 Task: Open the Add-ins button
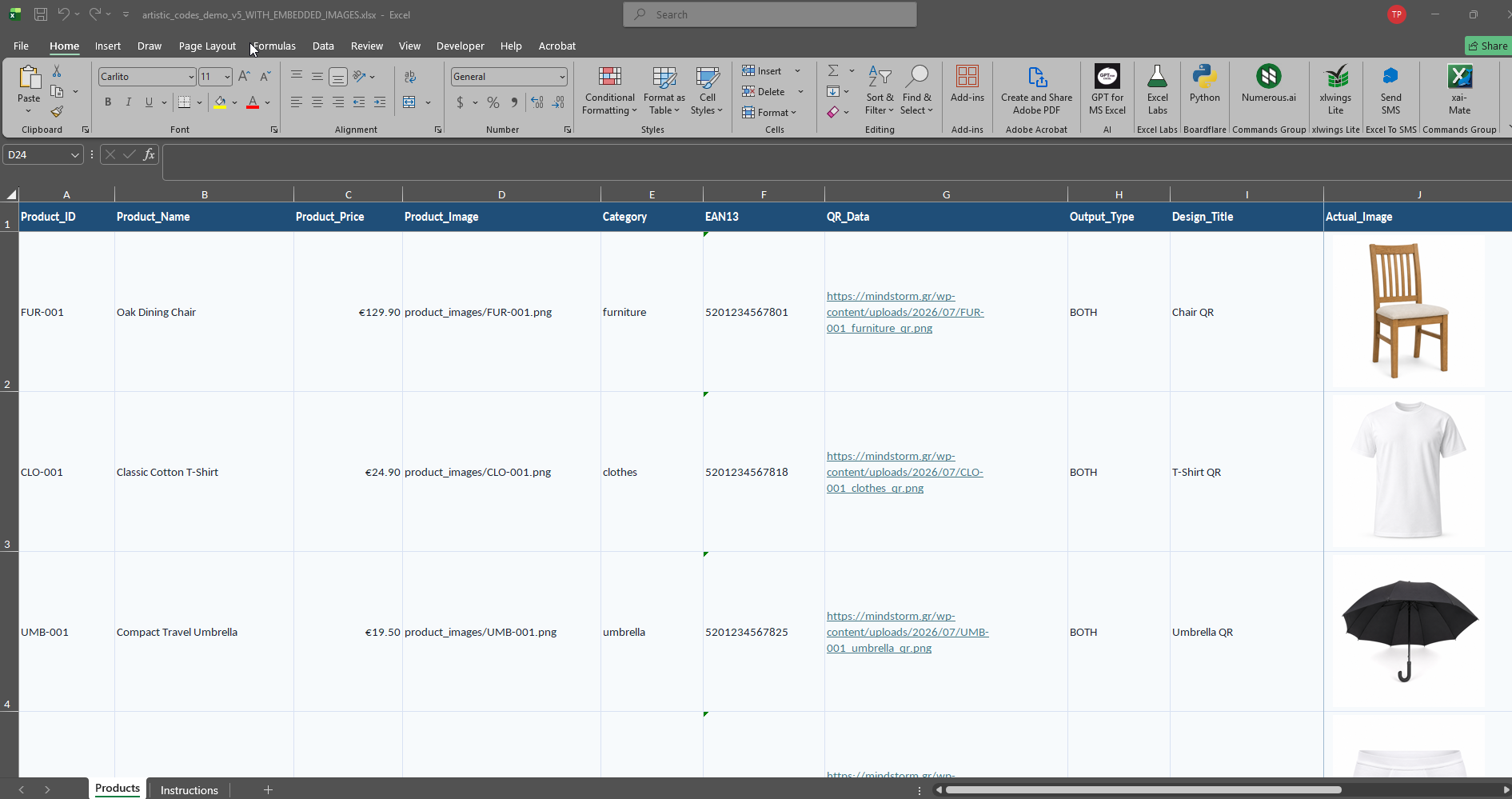click(x=967, y=85)
